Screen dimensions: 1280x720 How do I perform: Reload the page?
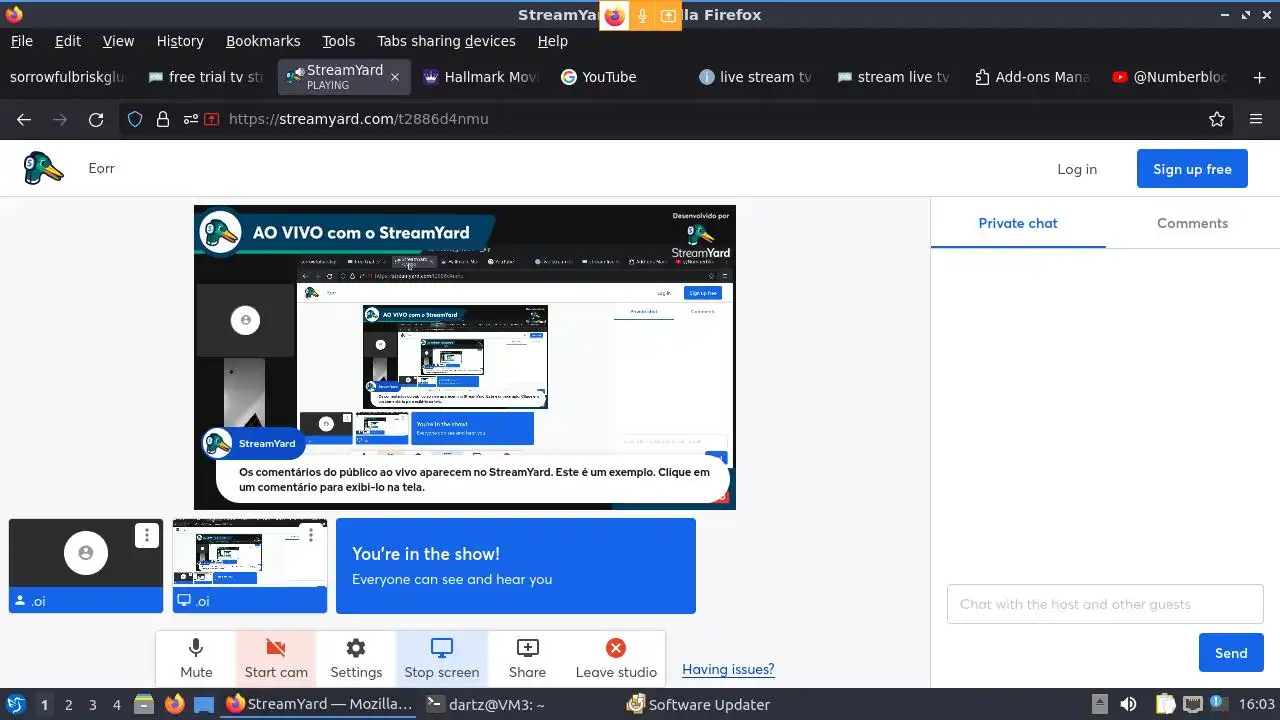pyautogui.click(x=96, y=119)
